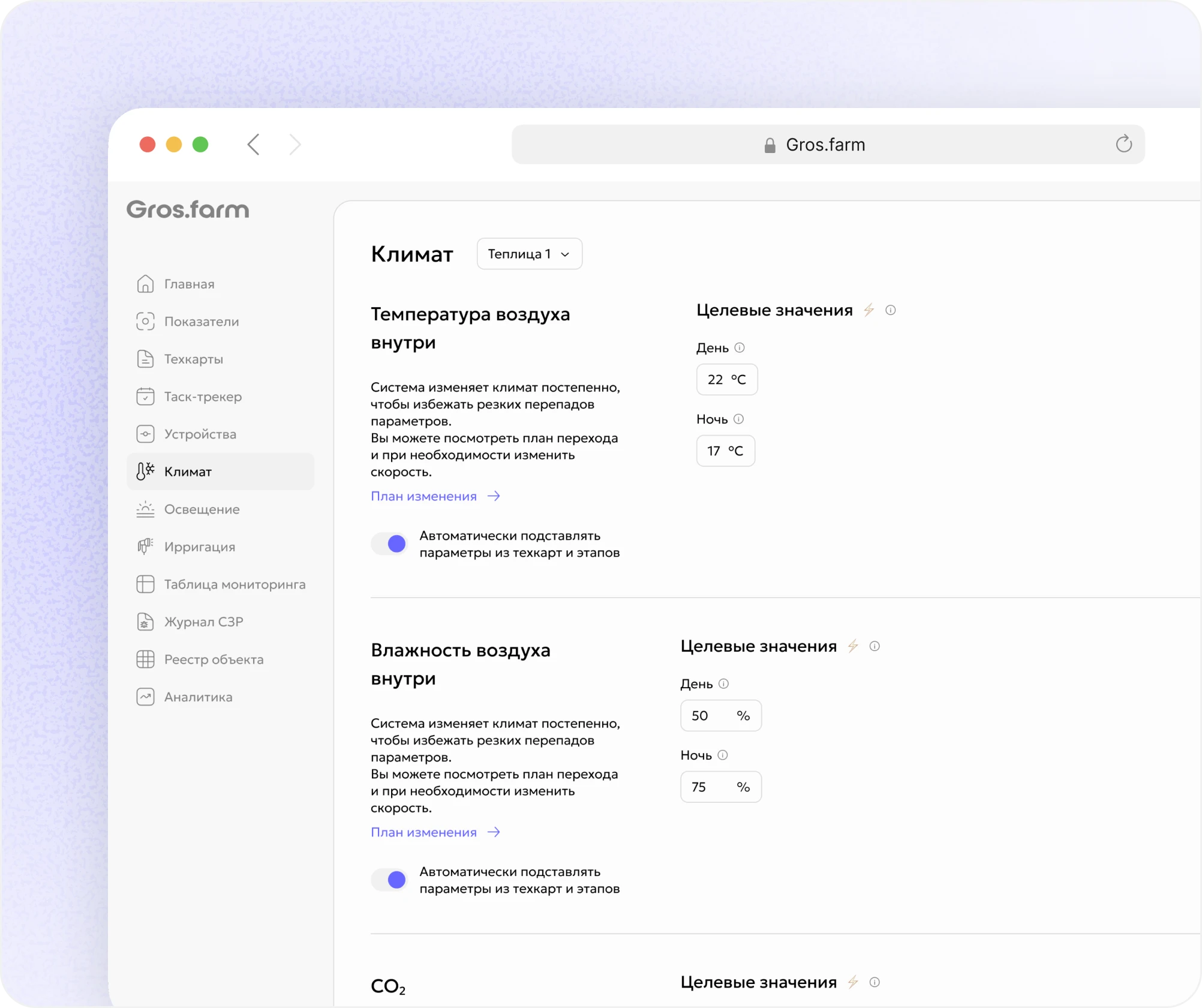Viewport: 1202px width, 1008px height.
Task: Edit night humidity field 75 %
Action: tap(720, 787)
